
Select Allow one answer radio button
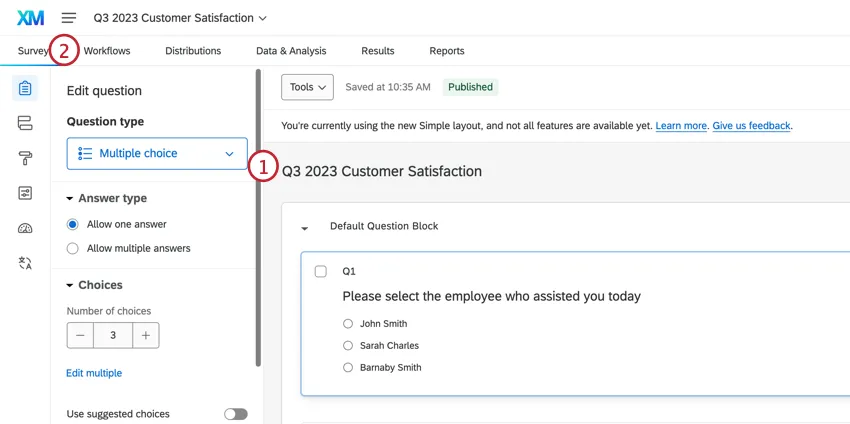72,224
